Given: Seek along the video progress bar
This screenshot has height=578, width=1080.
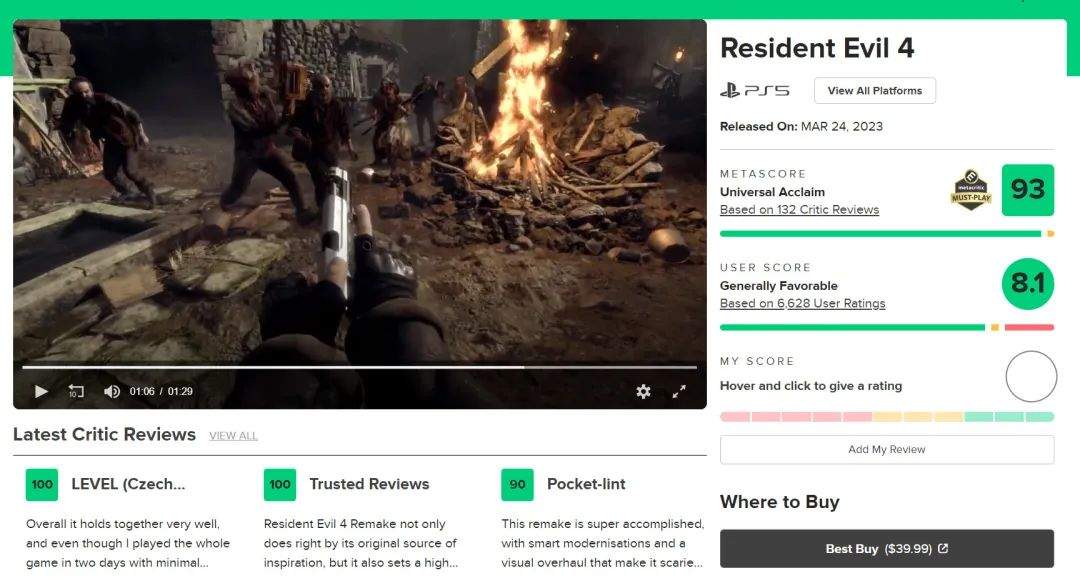Looking at the screenshot, I should point(360,367).
